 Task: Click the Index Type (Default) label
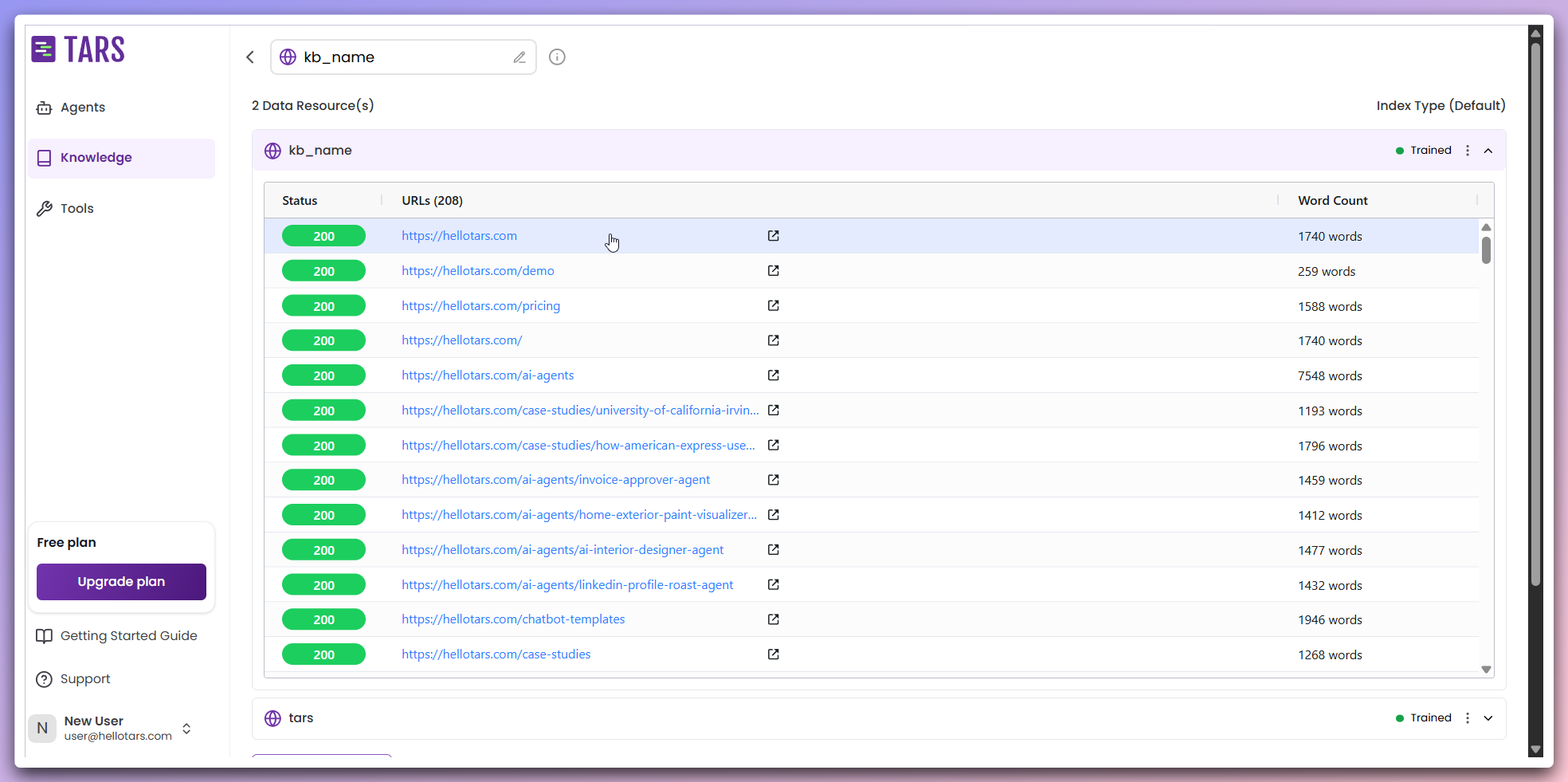1441,106
